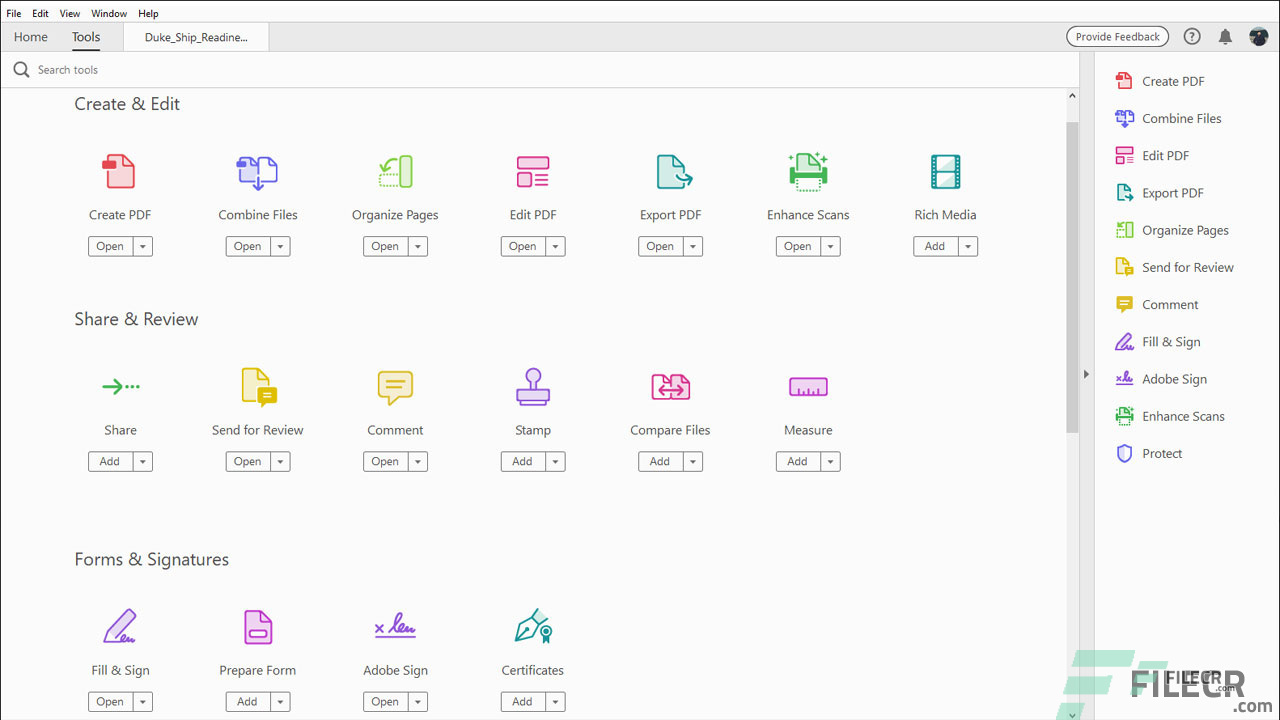Open Comment shortcut in right pane
The height and width of the screenshot is (720, 1280).
click(1156, 305)
